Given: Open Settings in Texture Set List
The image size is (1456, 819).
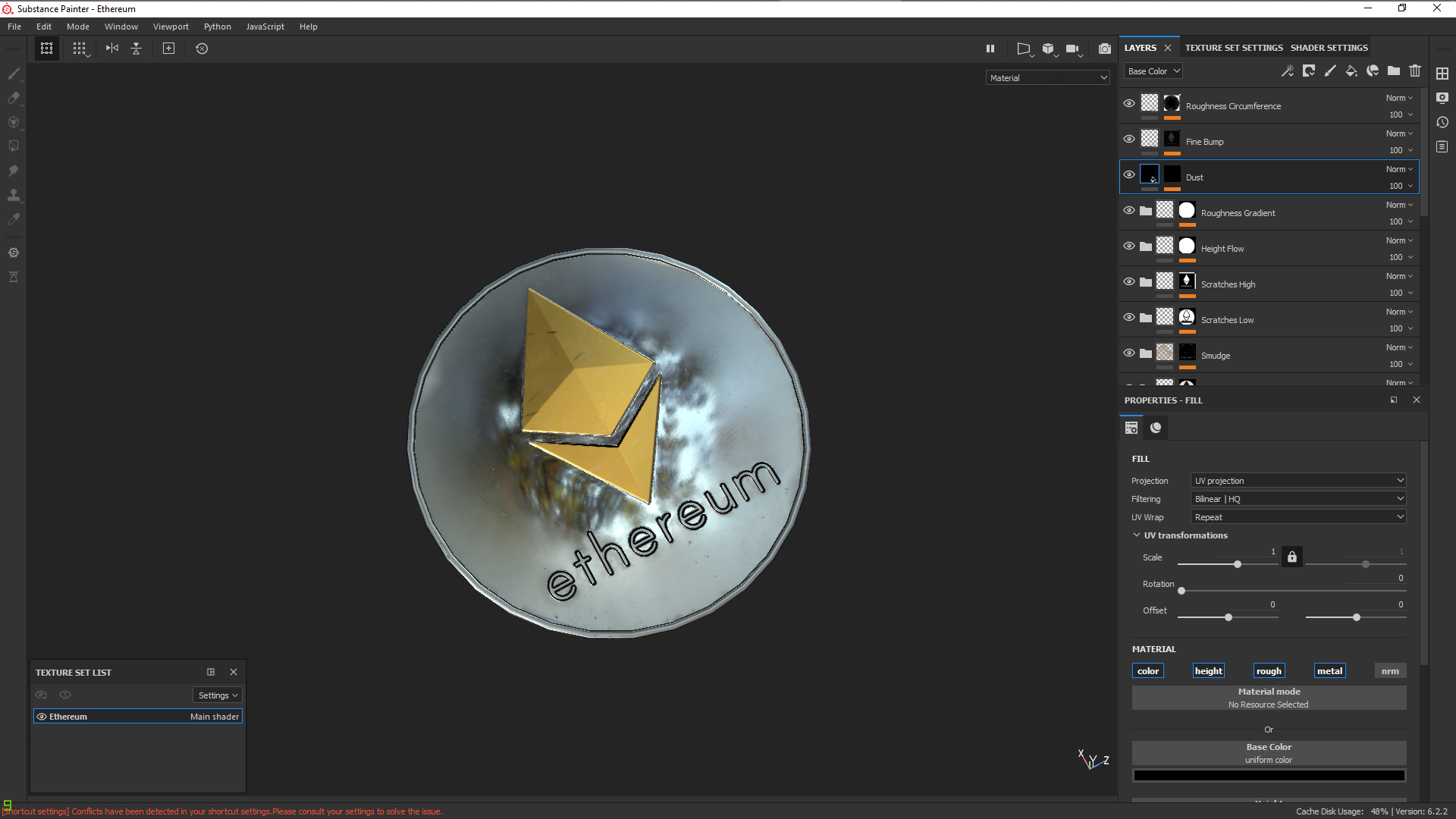Looking at the screenshot, I should (218, 695).
